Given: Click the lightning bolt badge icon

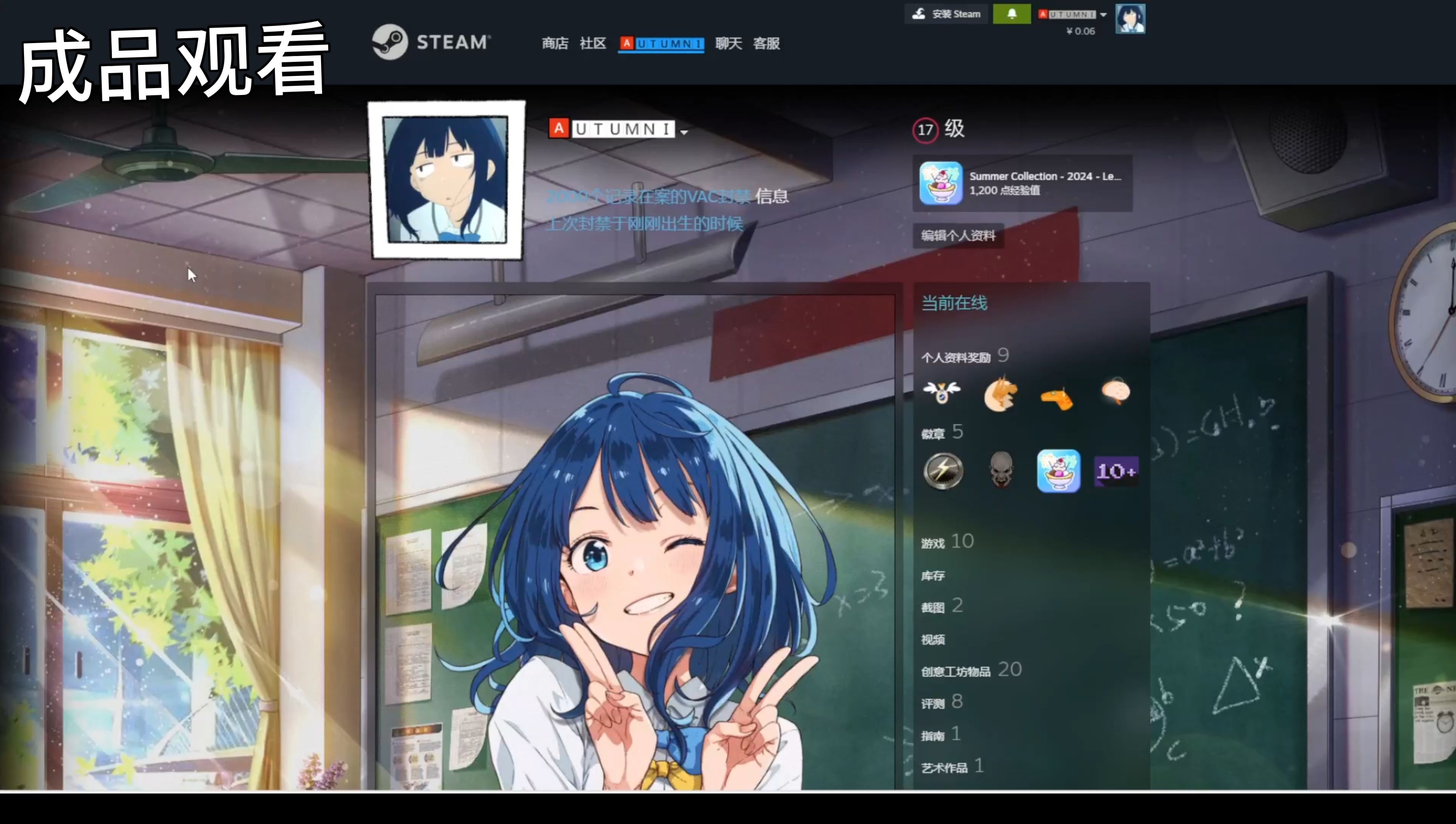Looking at the screenshot, I should [x=943, y=470].
